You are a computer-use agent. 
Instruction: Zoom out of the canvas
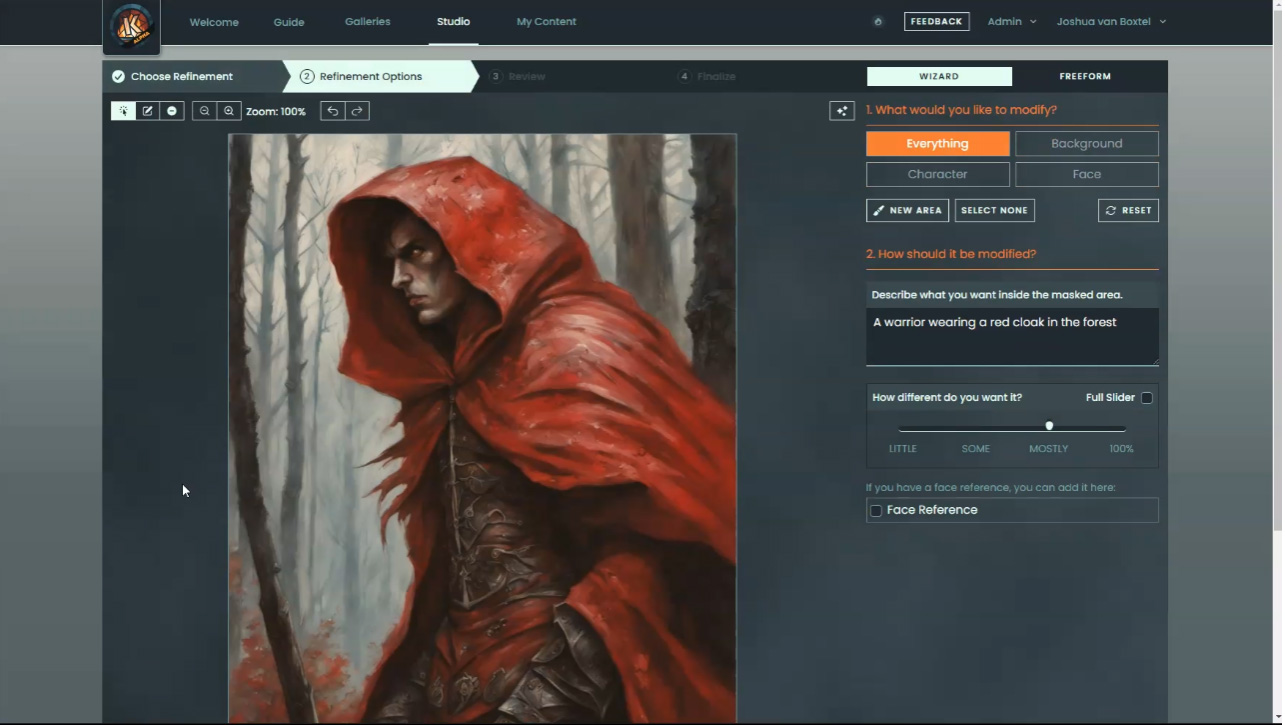pyautogui.click(x=205, y=111)
